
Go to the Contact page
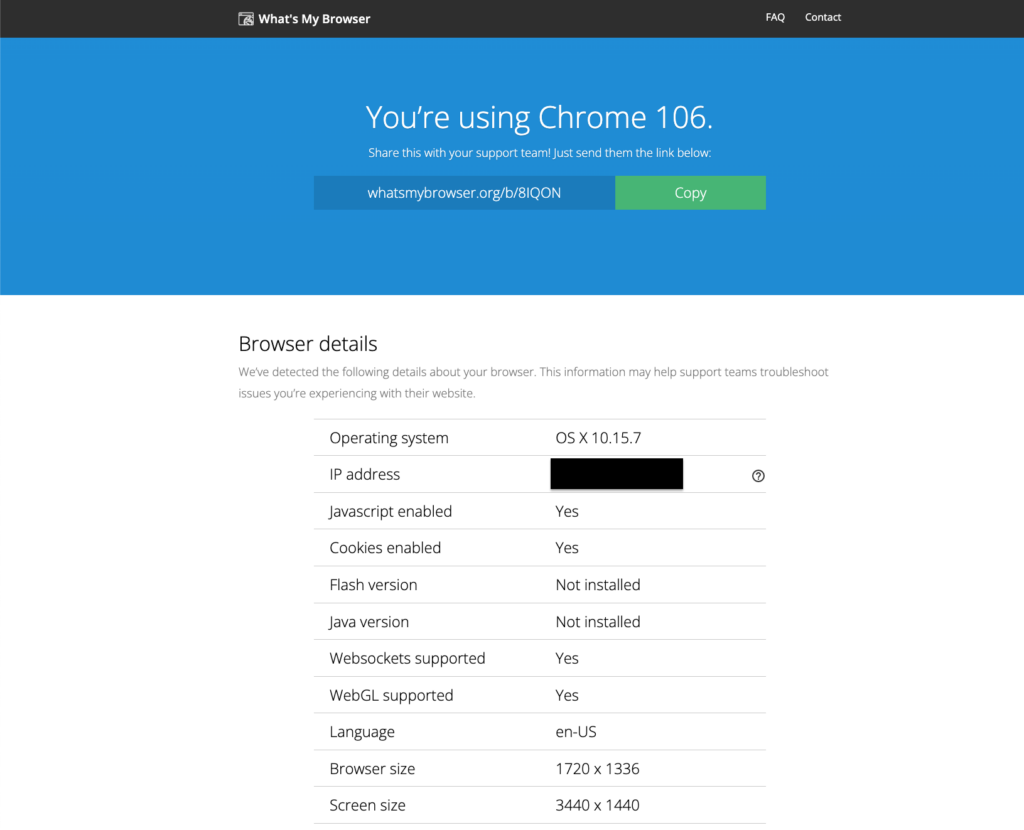[822, 18]
